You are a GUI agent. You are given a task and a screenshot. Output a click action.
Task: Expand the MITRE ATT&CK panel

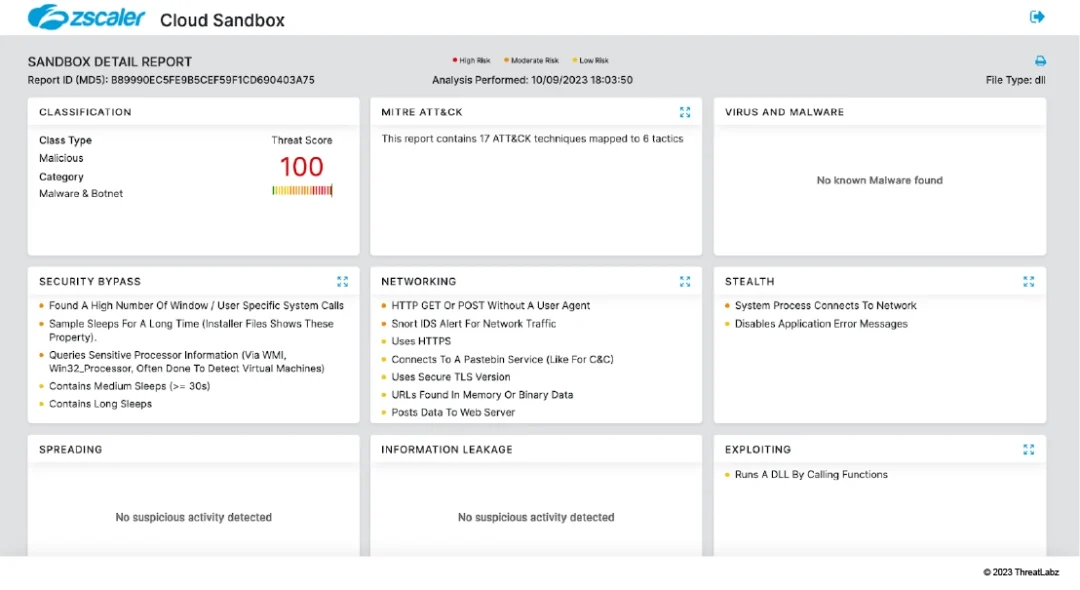(x=685, y=112)
